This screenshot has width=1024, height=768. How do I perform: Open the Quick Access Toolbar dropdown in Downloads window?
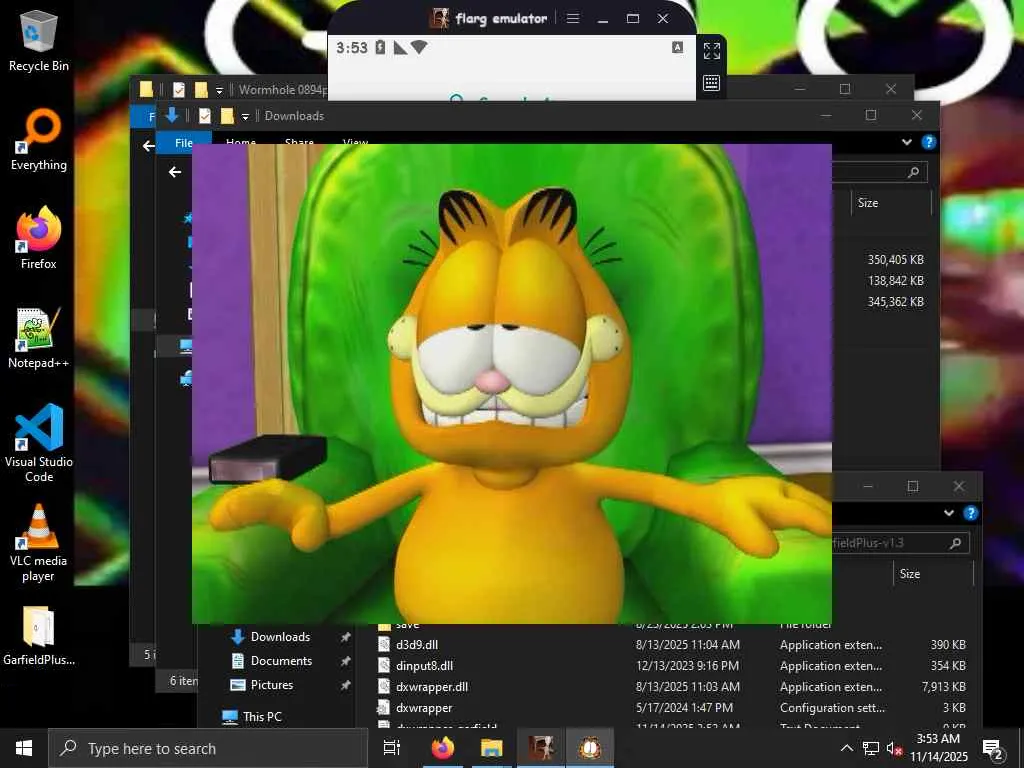(245, 117)
